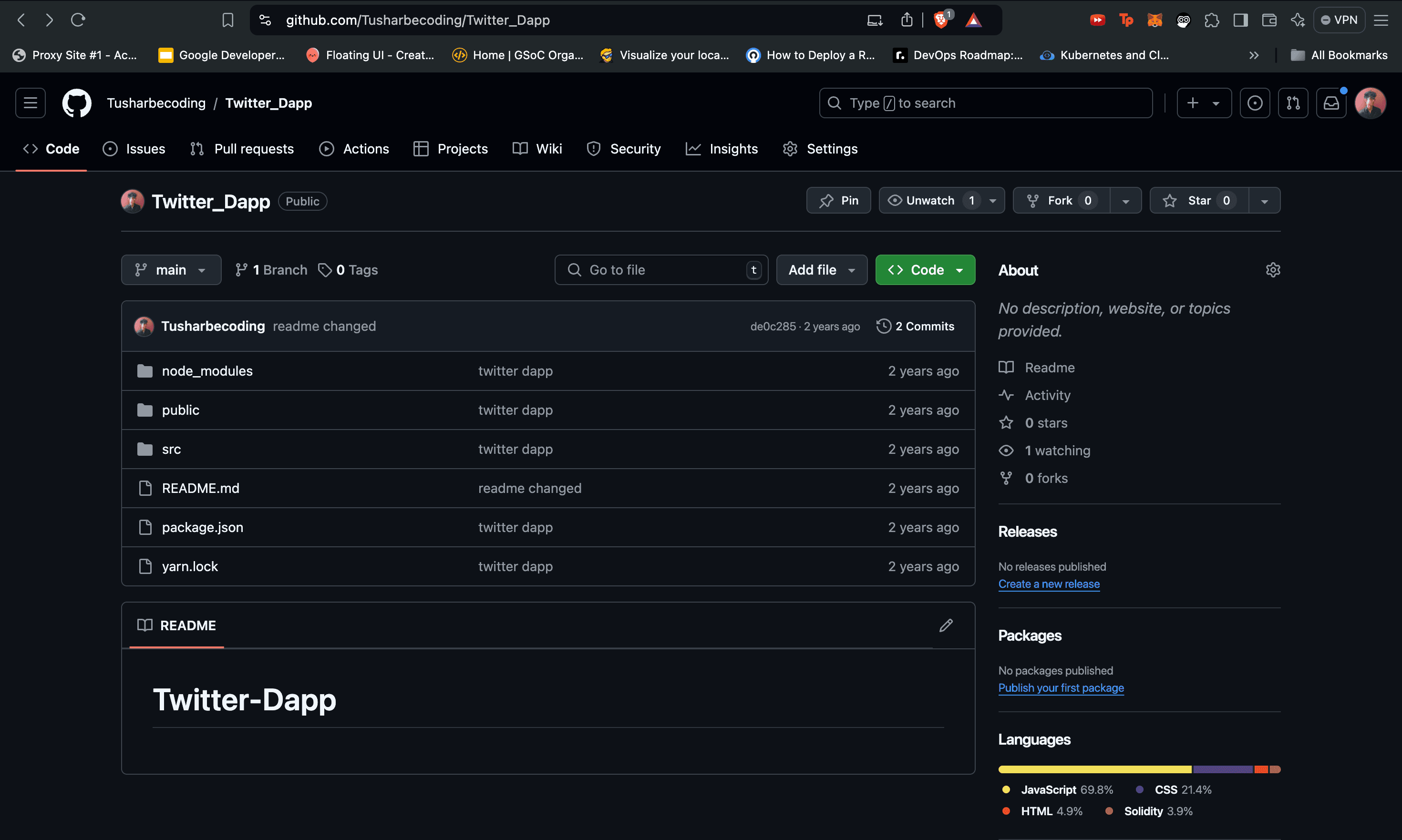This screenshot has width=1402, height=840.
Task: Open the create new plus dropdown
Action: coord(1204,103)
